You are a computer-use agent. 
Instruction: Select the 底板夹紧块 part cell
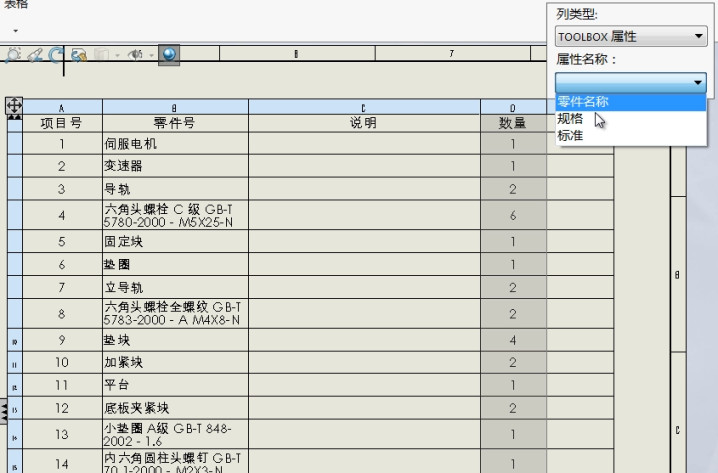click(175, 408)
